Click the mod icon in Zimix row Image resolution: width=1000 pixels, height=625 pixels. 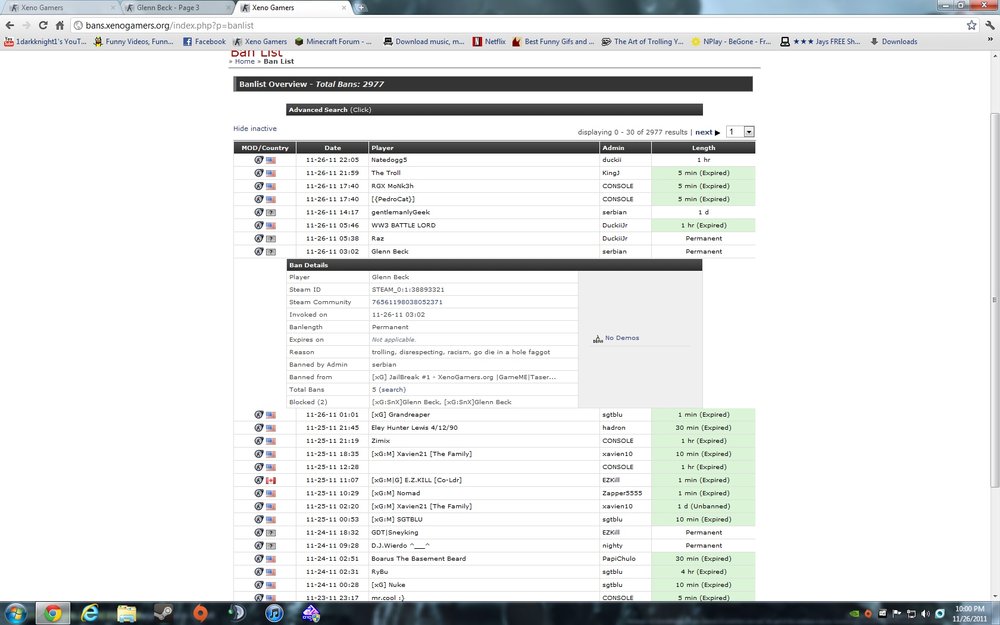259,441
